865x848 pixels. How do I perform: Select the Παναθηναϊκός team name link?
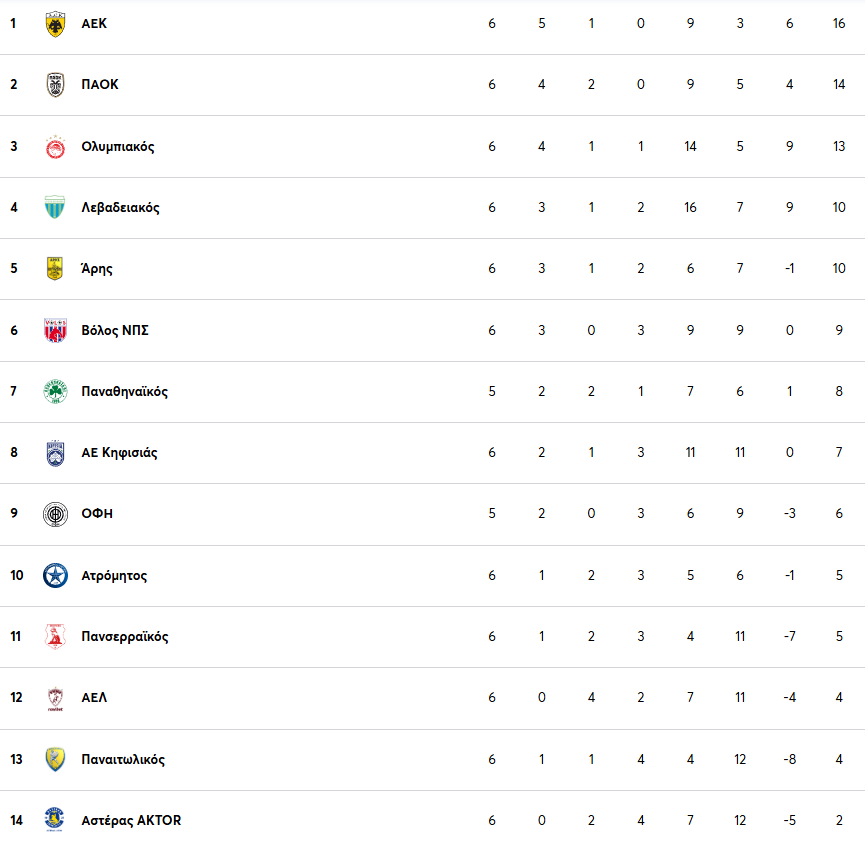coord(124,392)
